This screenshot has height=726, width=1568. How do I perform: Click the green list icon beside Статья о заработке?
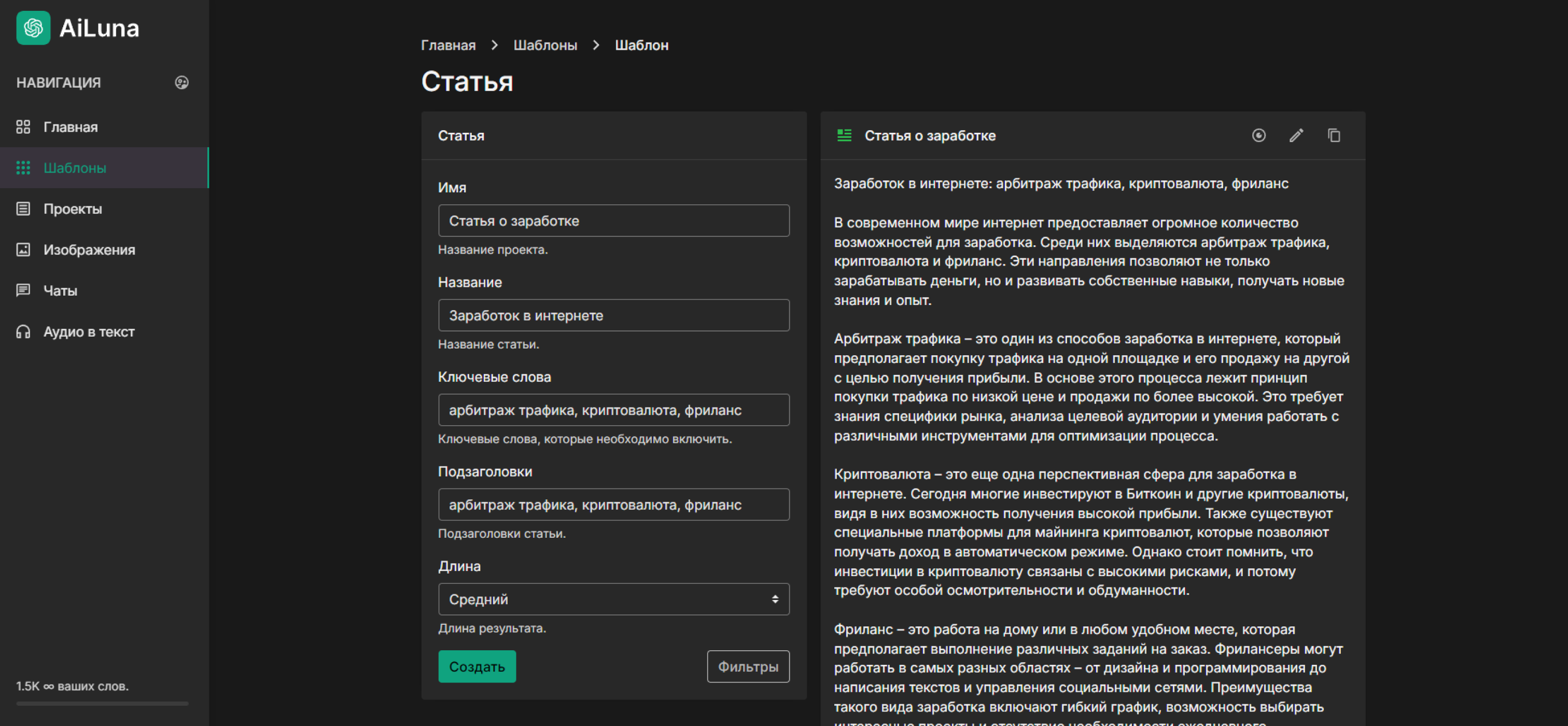coord(845,136)
